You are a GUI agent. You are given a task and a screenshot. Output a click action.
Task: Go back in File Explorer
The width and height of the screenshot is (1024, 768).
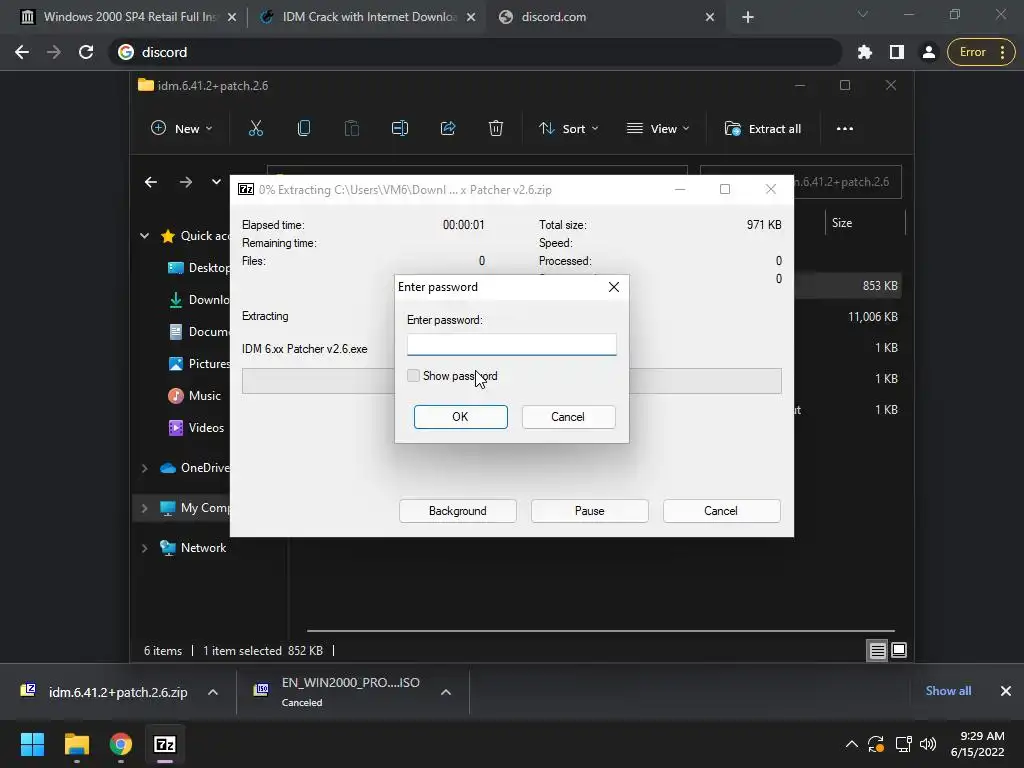tap(151, 182)
